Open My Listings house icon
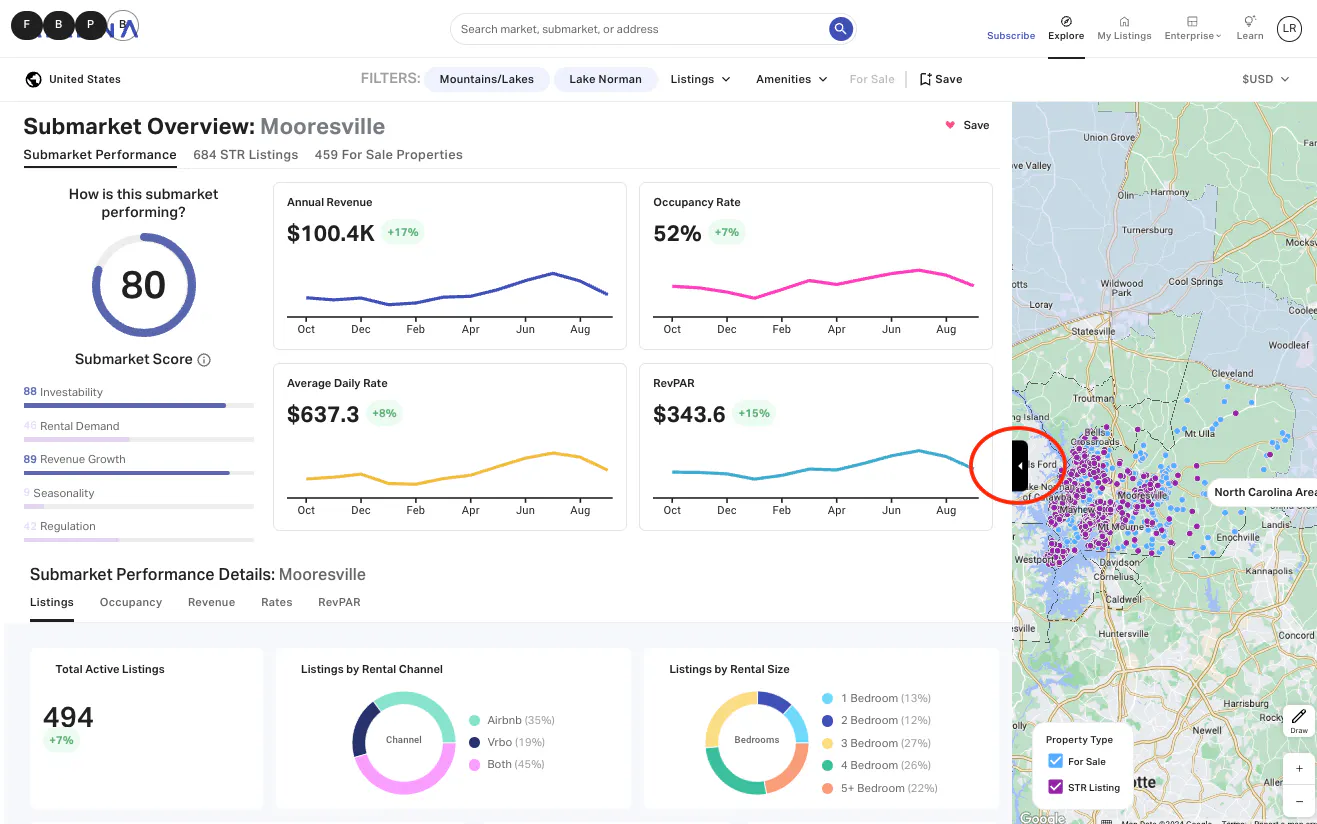The width and height of the screenshot is (1317, 824). click(1124, 21)
